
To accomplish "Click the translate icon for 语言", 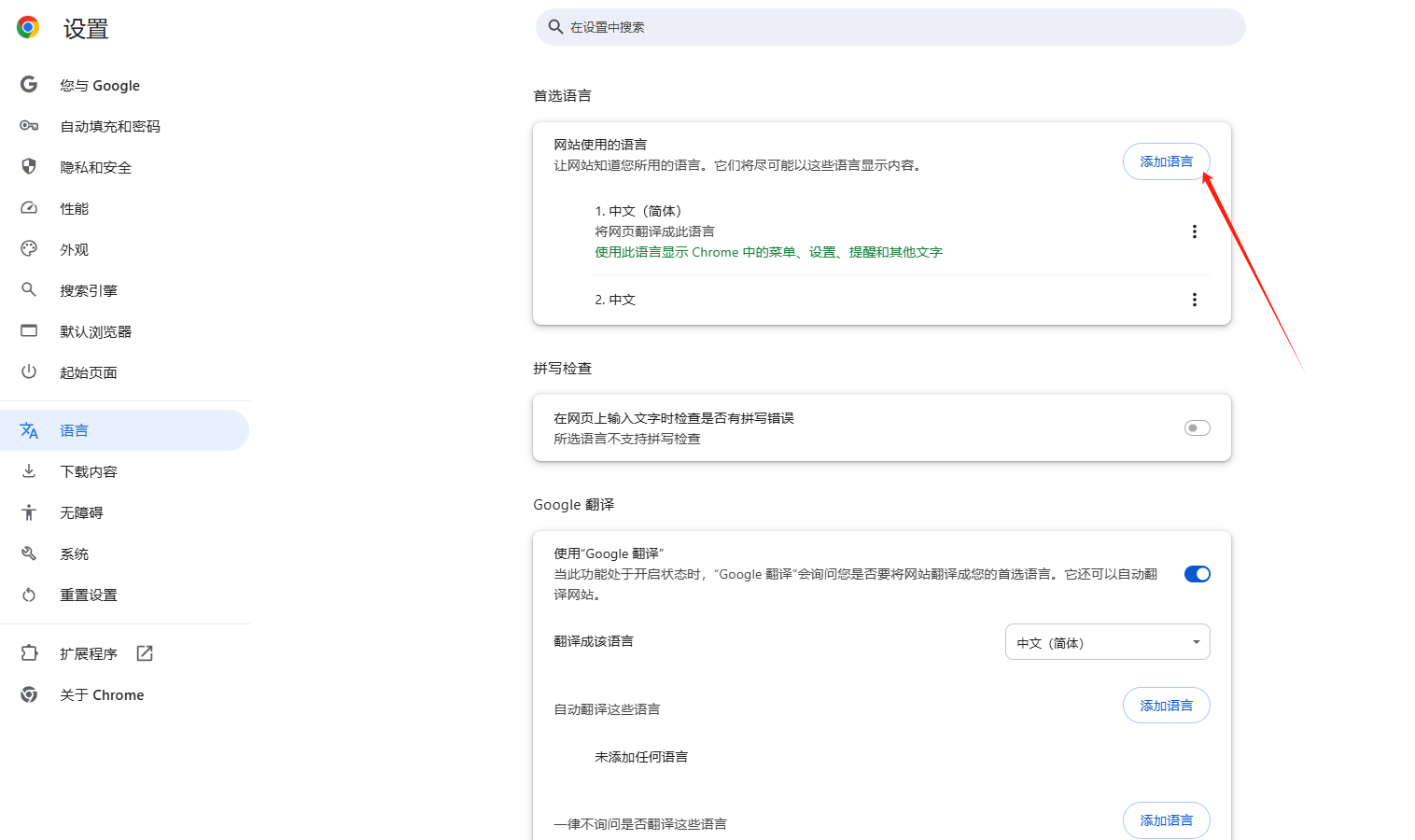I will (x=29, y=430).
